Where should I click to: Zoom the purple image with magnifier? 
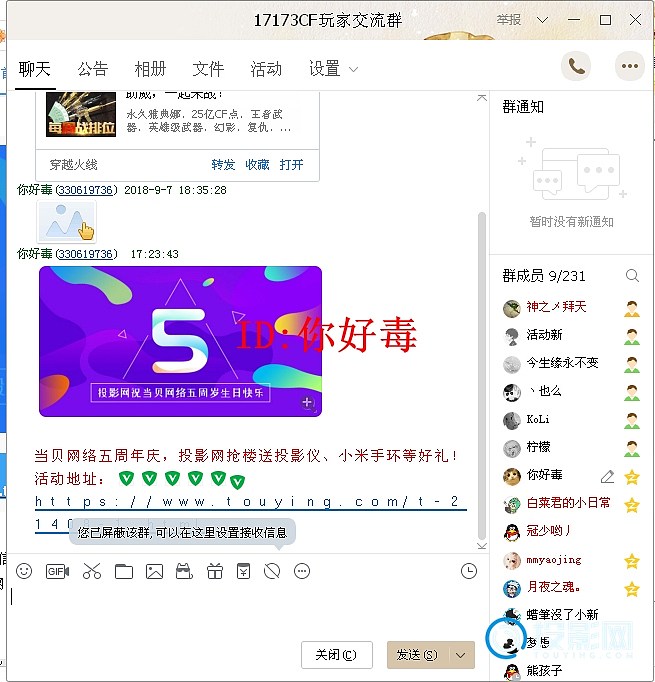pos(307,403)
